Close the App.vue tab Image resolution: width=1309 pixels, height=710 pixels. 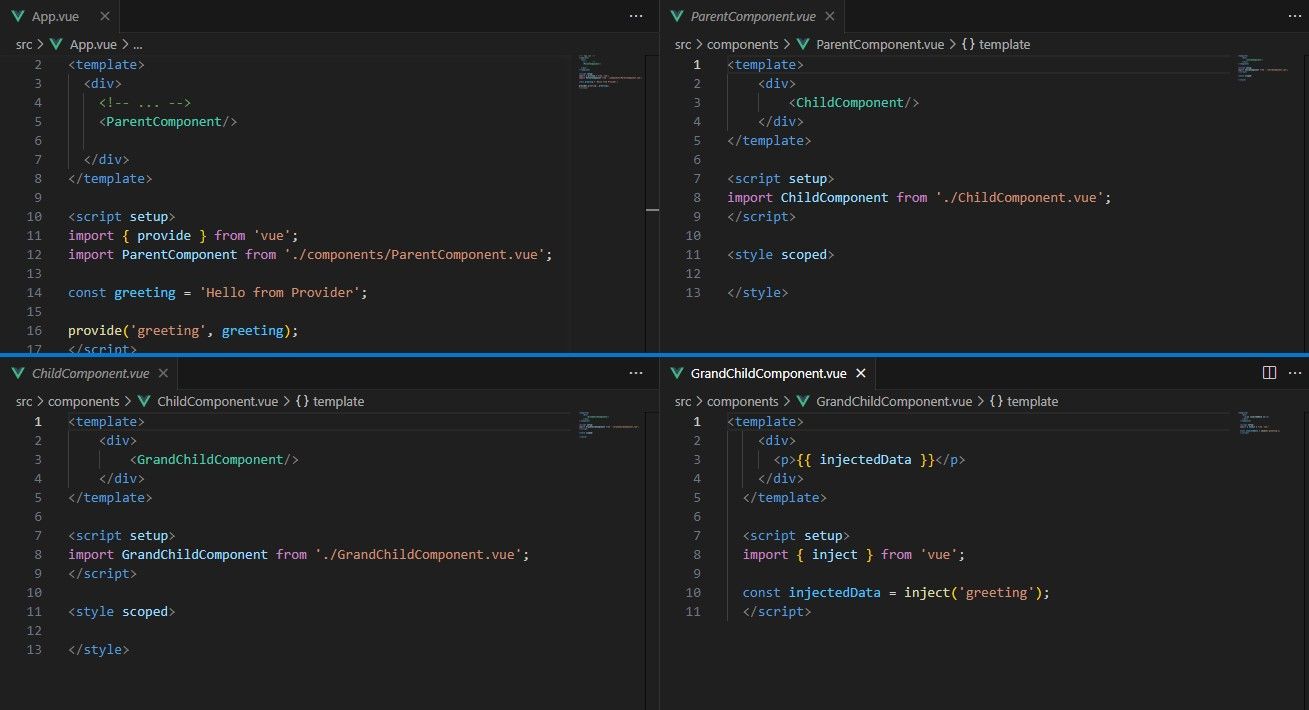point(104,16)
